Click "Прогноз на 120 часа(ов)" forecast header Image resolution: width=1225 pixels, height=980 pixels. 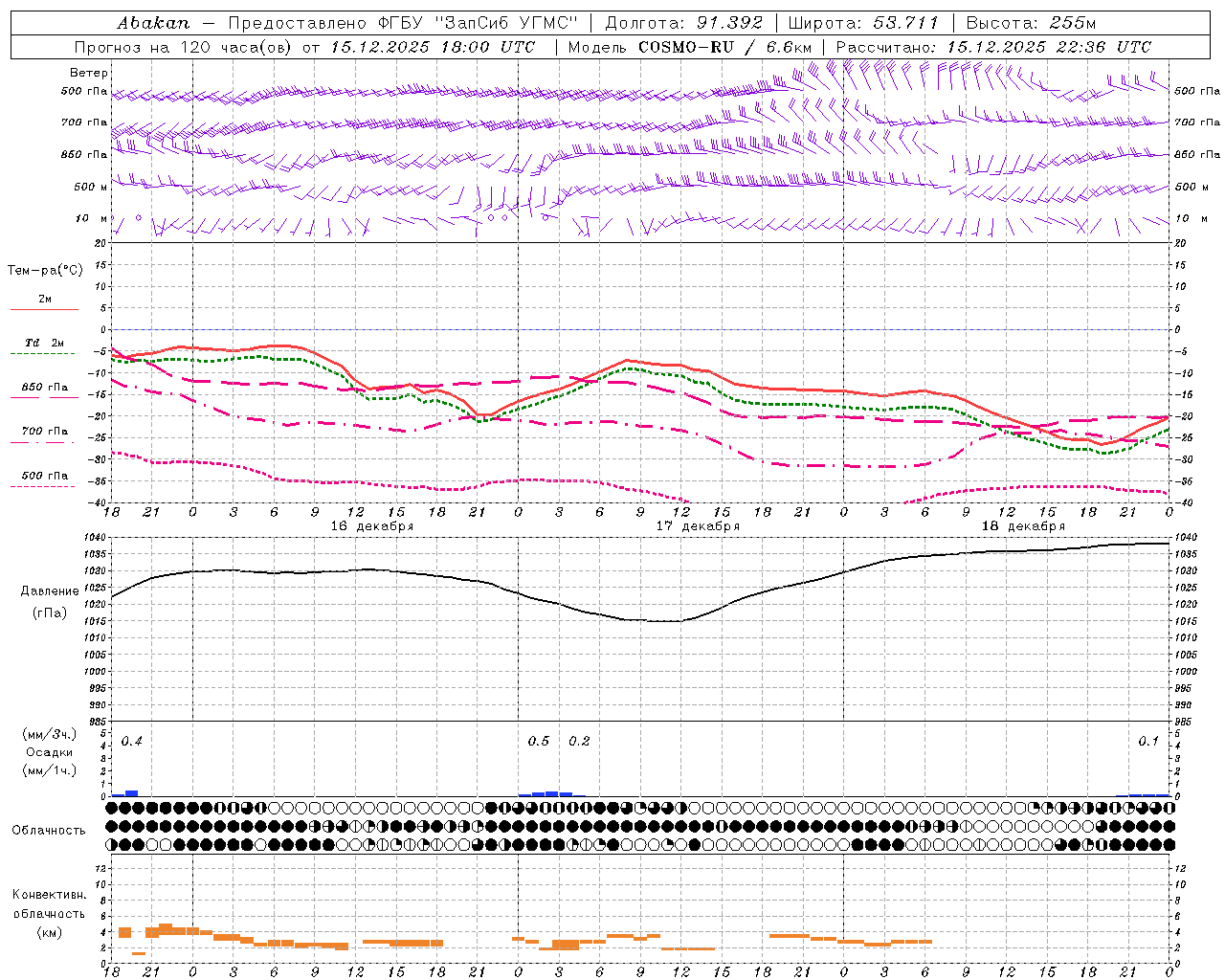click(x=184, y=47)
